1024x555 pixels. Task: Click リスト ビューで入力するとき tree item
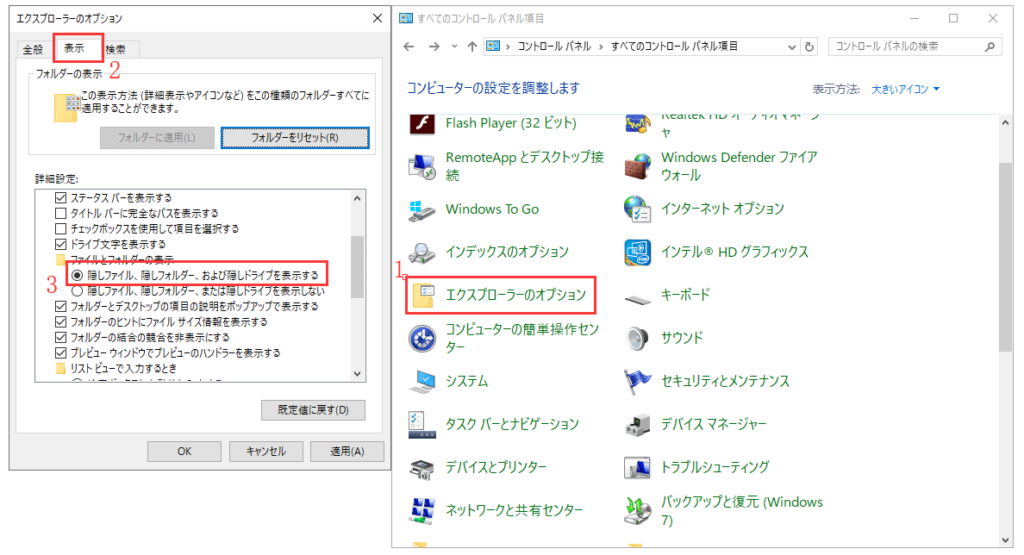[123, 369]
